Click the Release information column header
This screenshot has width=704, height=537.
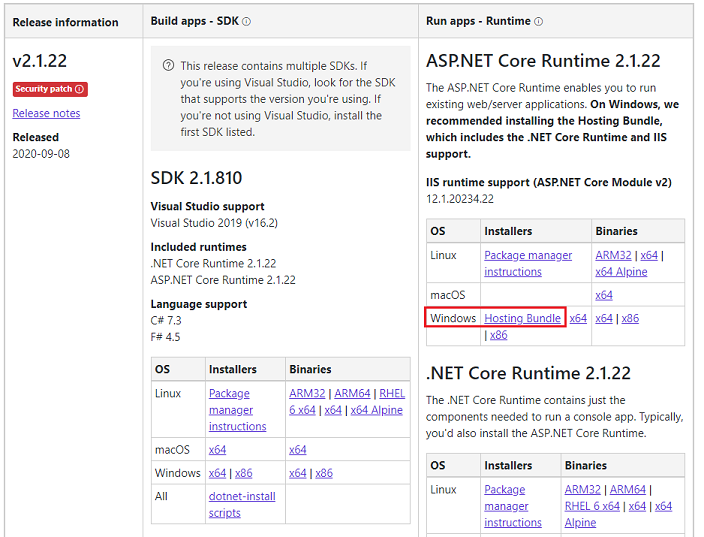coord(66,22)
